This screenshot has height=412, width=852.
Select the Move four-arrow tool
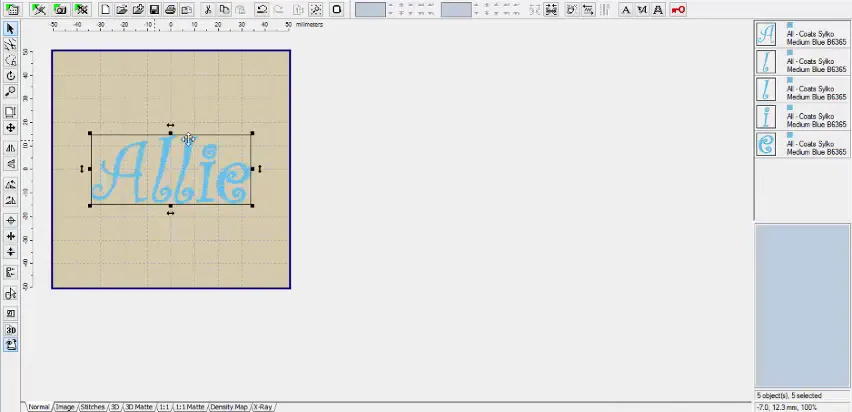point(10,128)
